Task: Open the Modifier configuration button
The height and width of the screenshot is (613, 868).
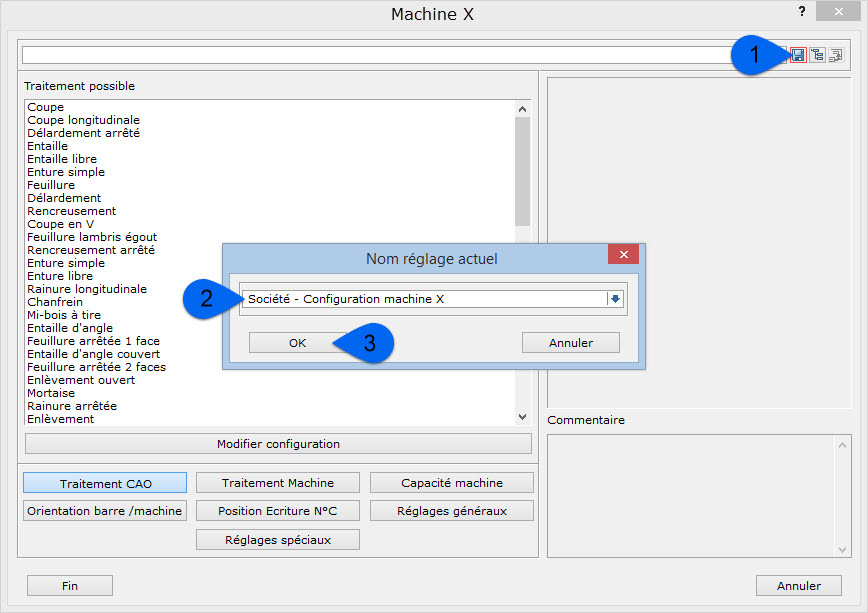Action: click(278, 443)
